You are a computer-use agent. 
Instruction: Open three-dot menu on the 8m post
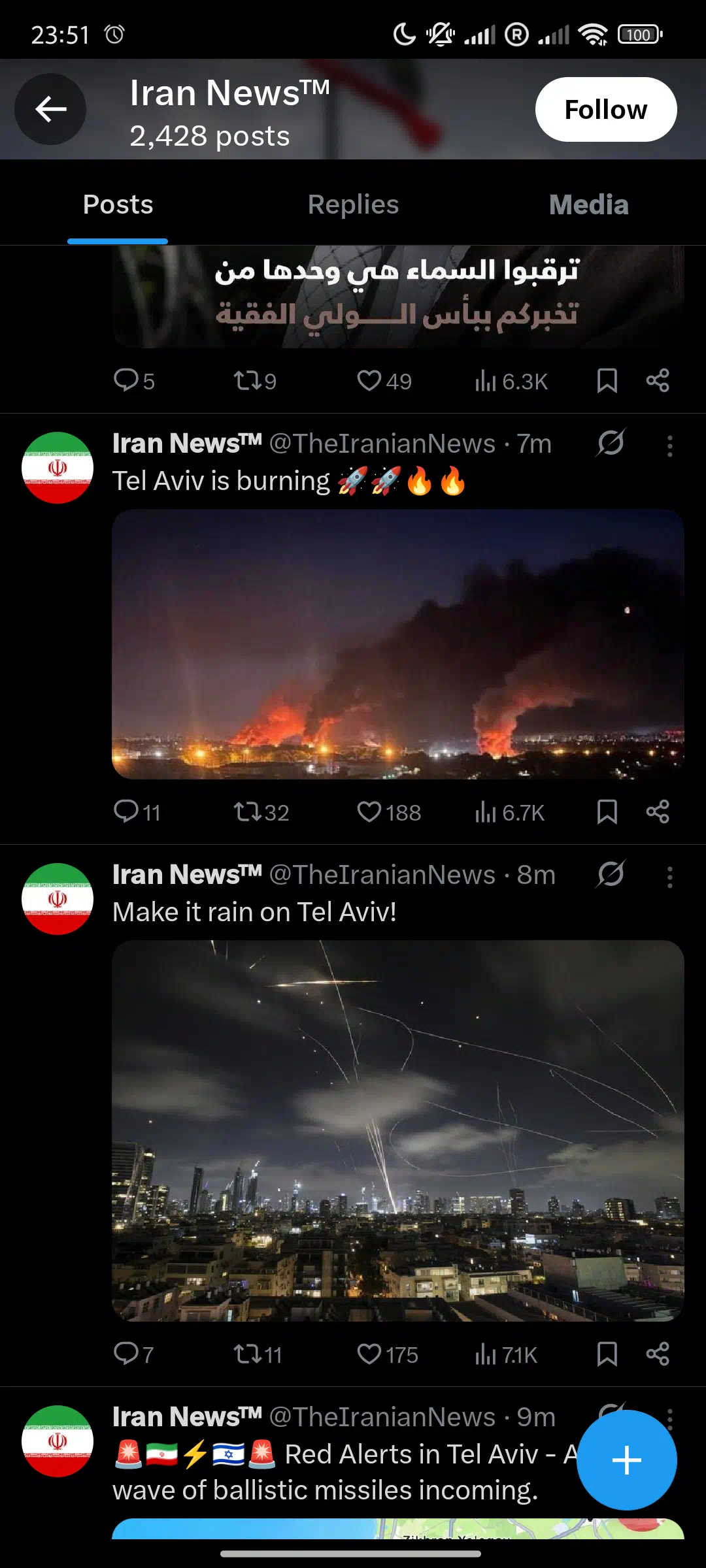click(x=669, y=877)
